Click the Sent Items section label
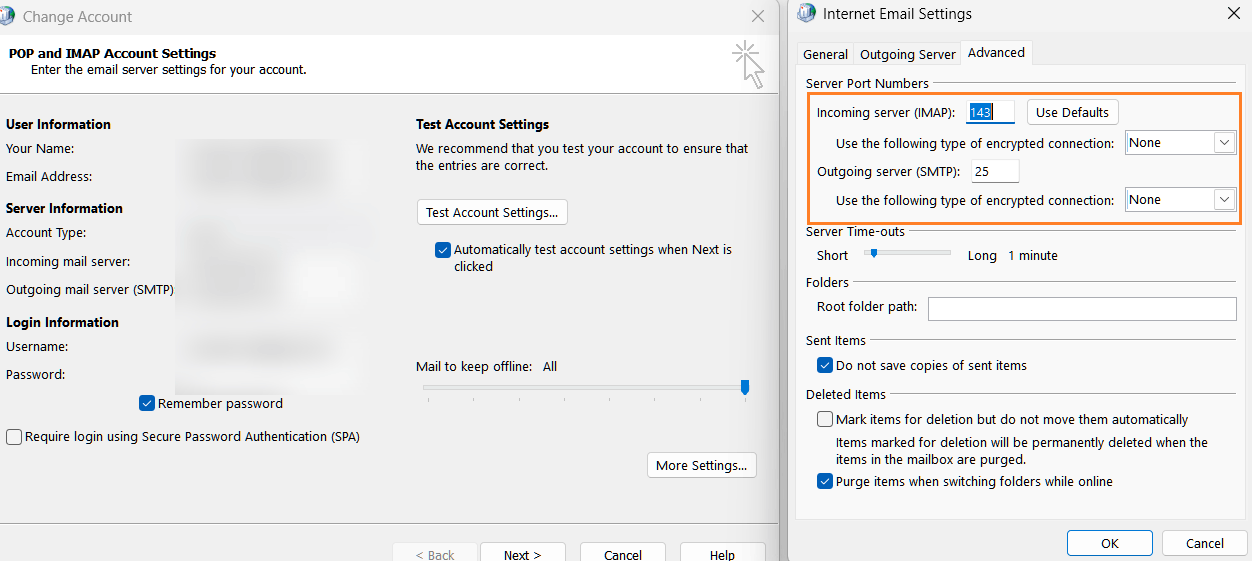This screenshot has width=1252, height=561. click(x=836, y=341)
